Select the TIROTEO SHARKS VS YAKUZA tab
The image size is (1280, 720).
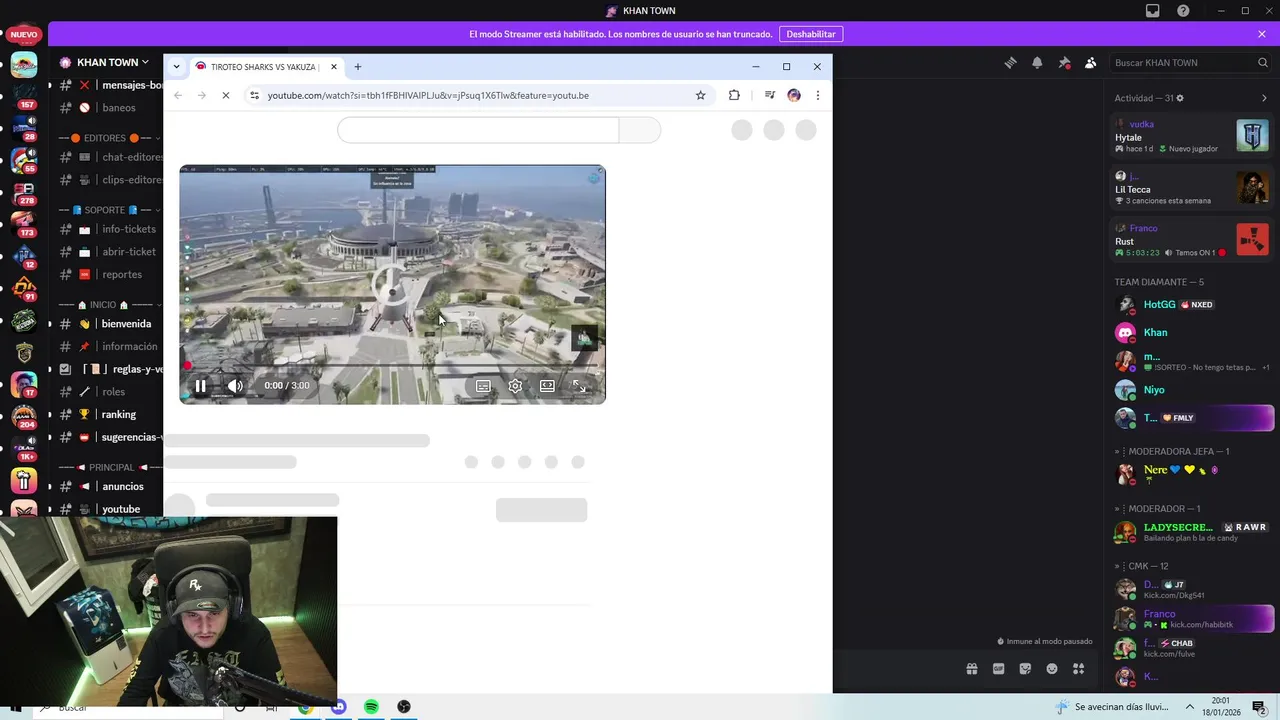[265, 67]
